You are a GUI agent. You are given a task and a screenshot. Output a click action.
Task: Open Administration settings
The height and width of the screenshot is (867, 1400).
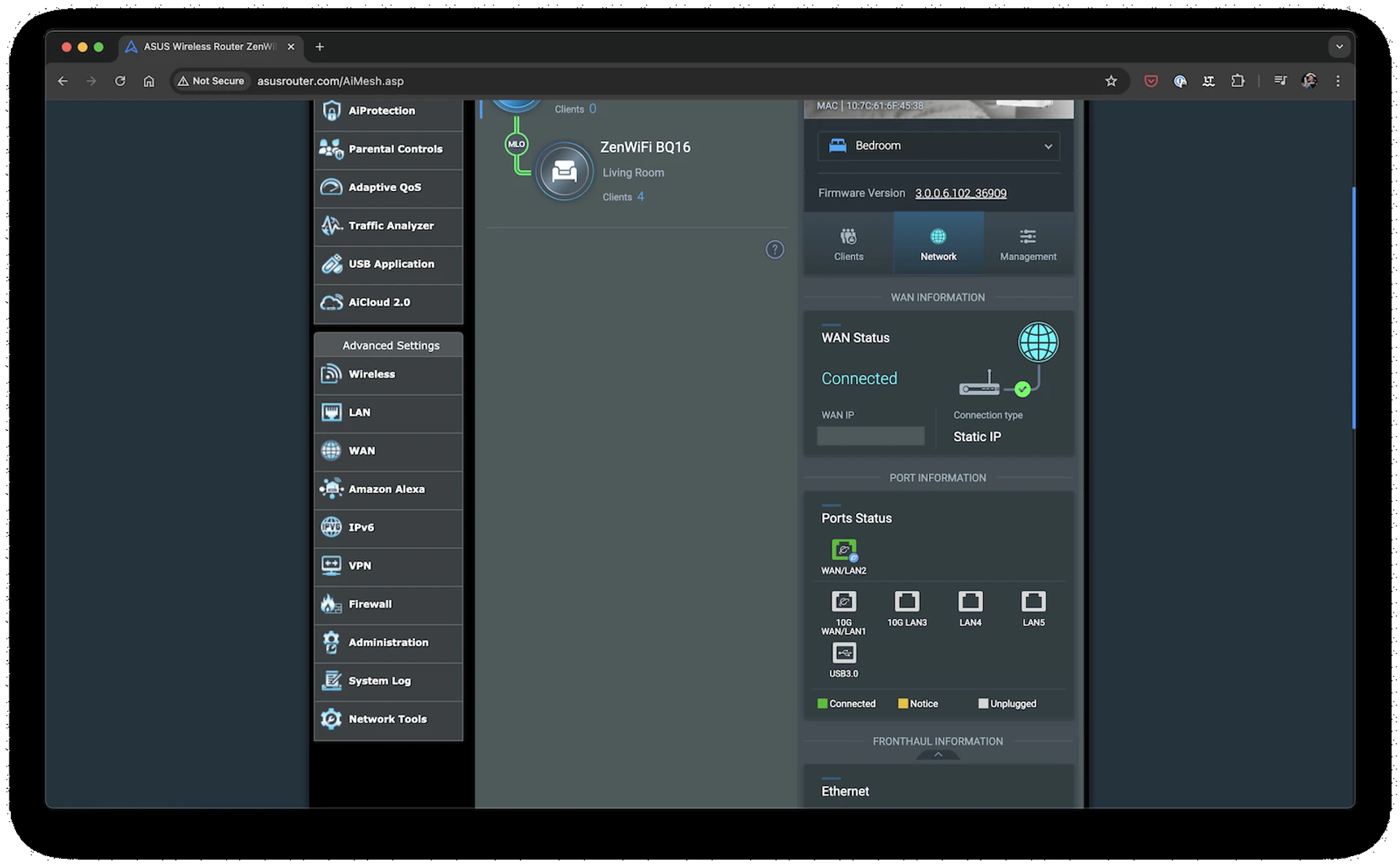pos(388,642)
